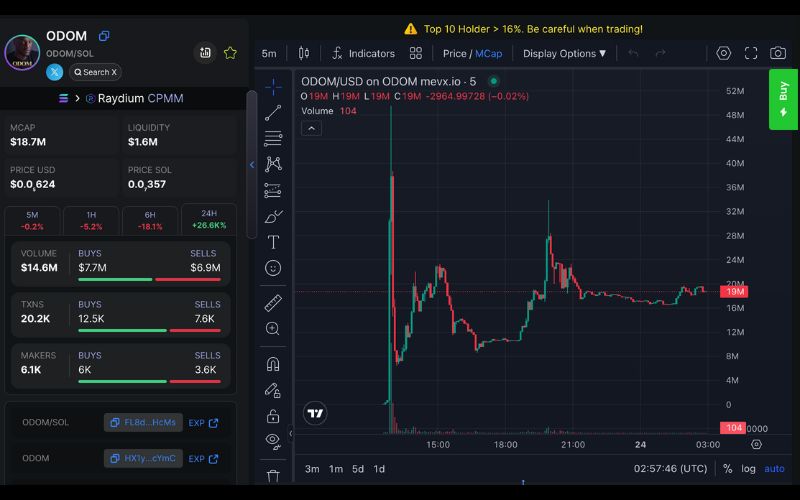
Task: Click the left panel scrollbar
Action: coord(252,164)
